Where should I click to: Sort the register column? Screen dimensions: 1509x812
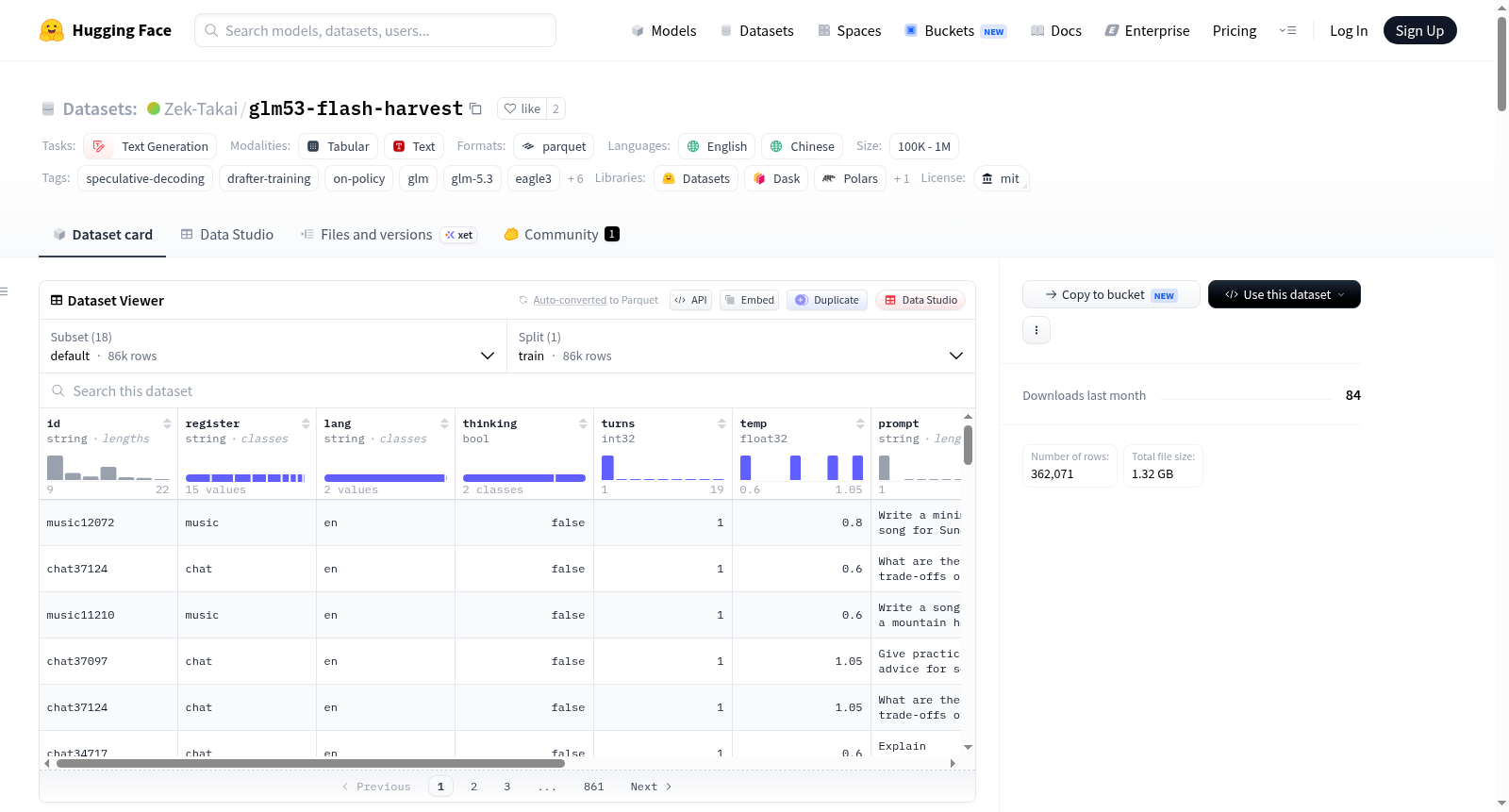(306, 423)
